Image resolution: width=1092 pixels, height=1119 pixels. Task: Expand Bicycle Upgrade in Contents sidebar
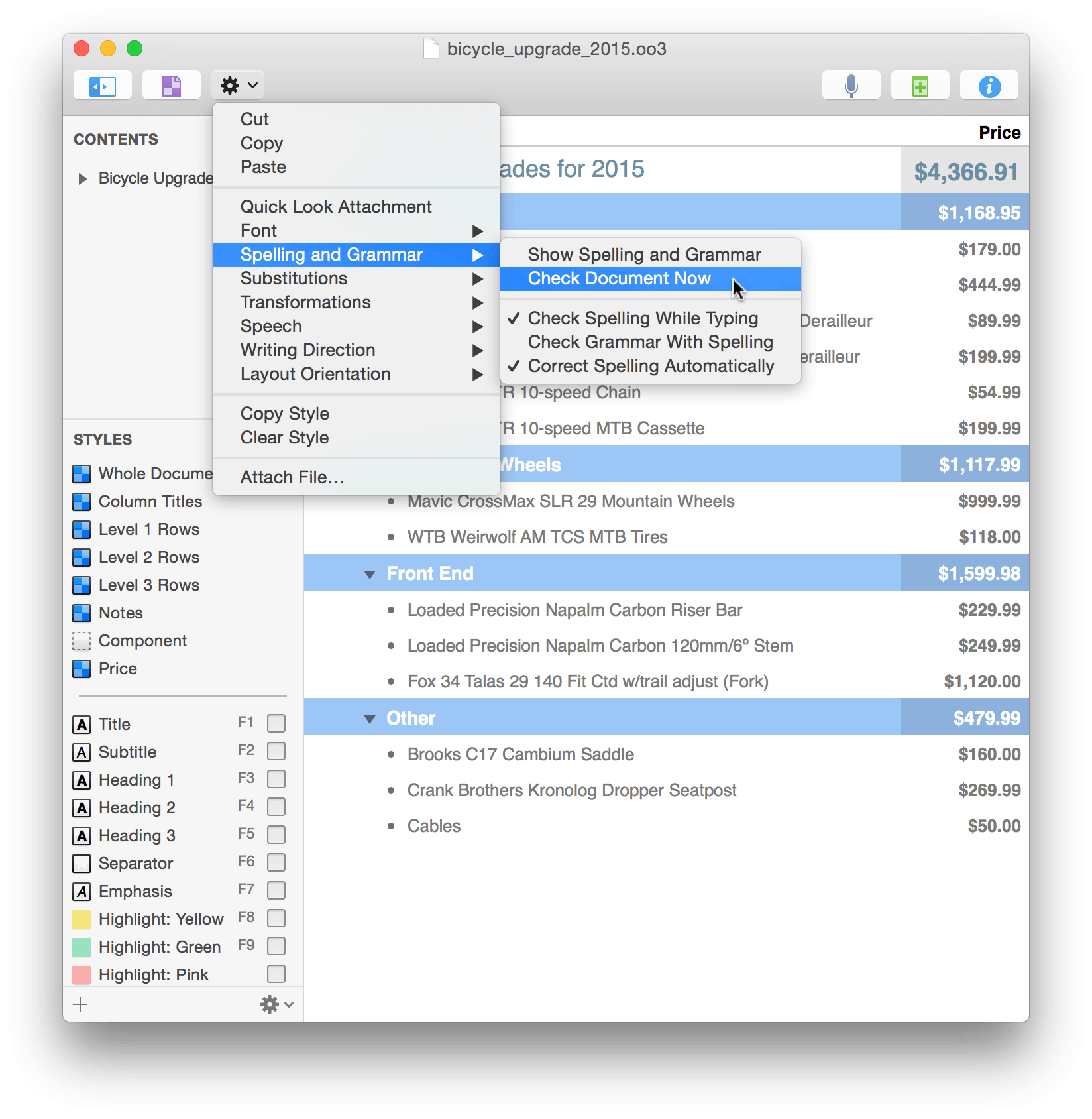coord(83,179)
